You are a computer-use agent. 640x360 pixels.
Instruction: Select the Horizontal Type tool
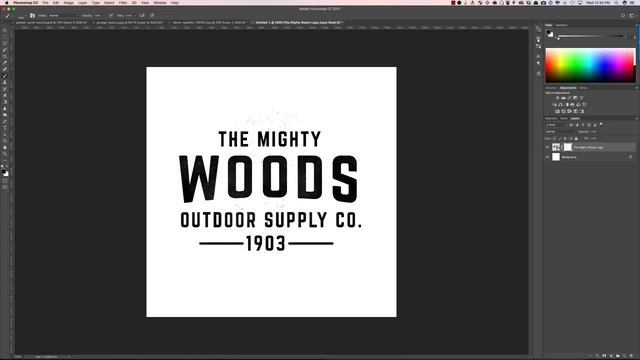point(5,128)
